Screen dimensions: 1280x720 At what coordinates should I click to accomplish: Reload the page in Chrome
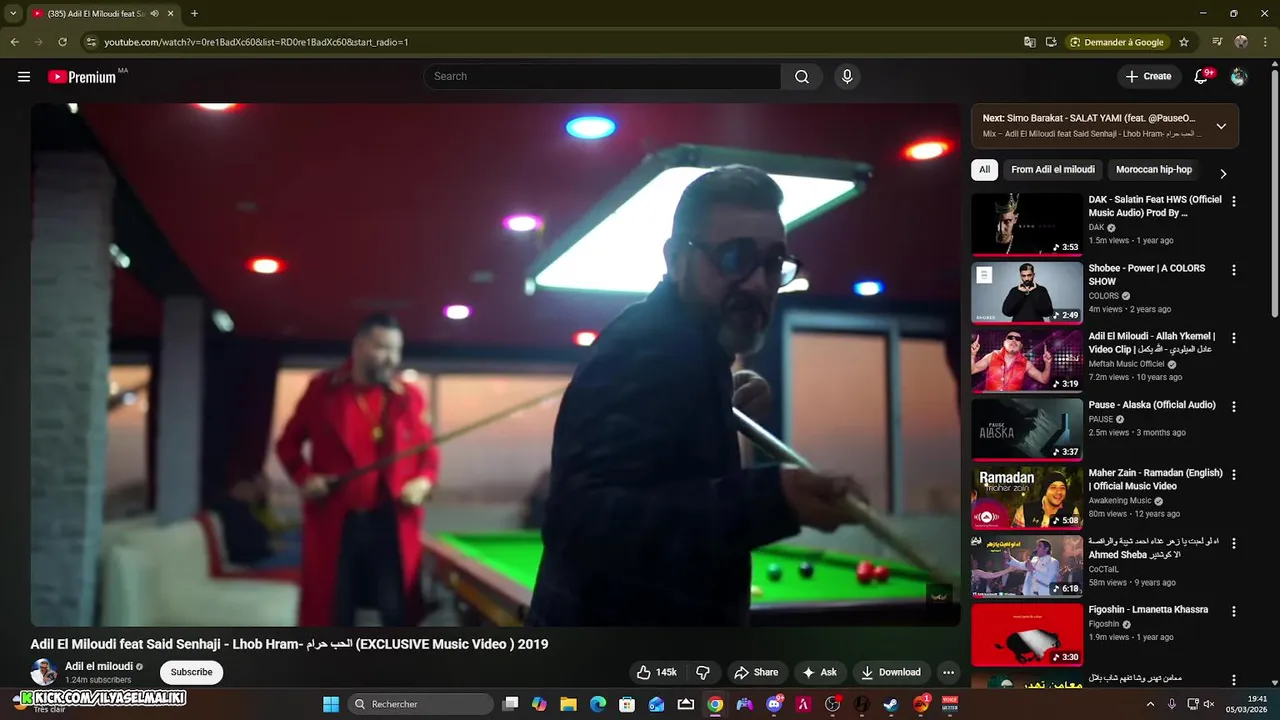click(x=62, y=42)
